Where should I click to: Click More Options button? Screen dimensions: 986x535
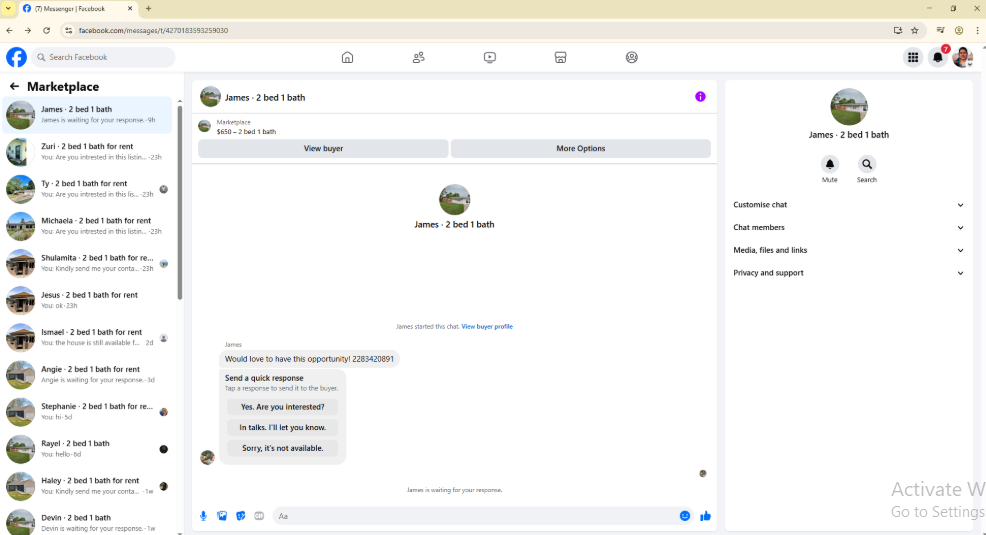tap(580, 148)
